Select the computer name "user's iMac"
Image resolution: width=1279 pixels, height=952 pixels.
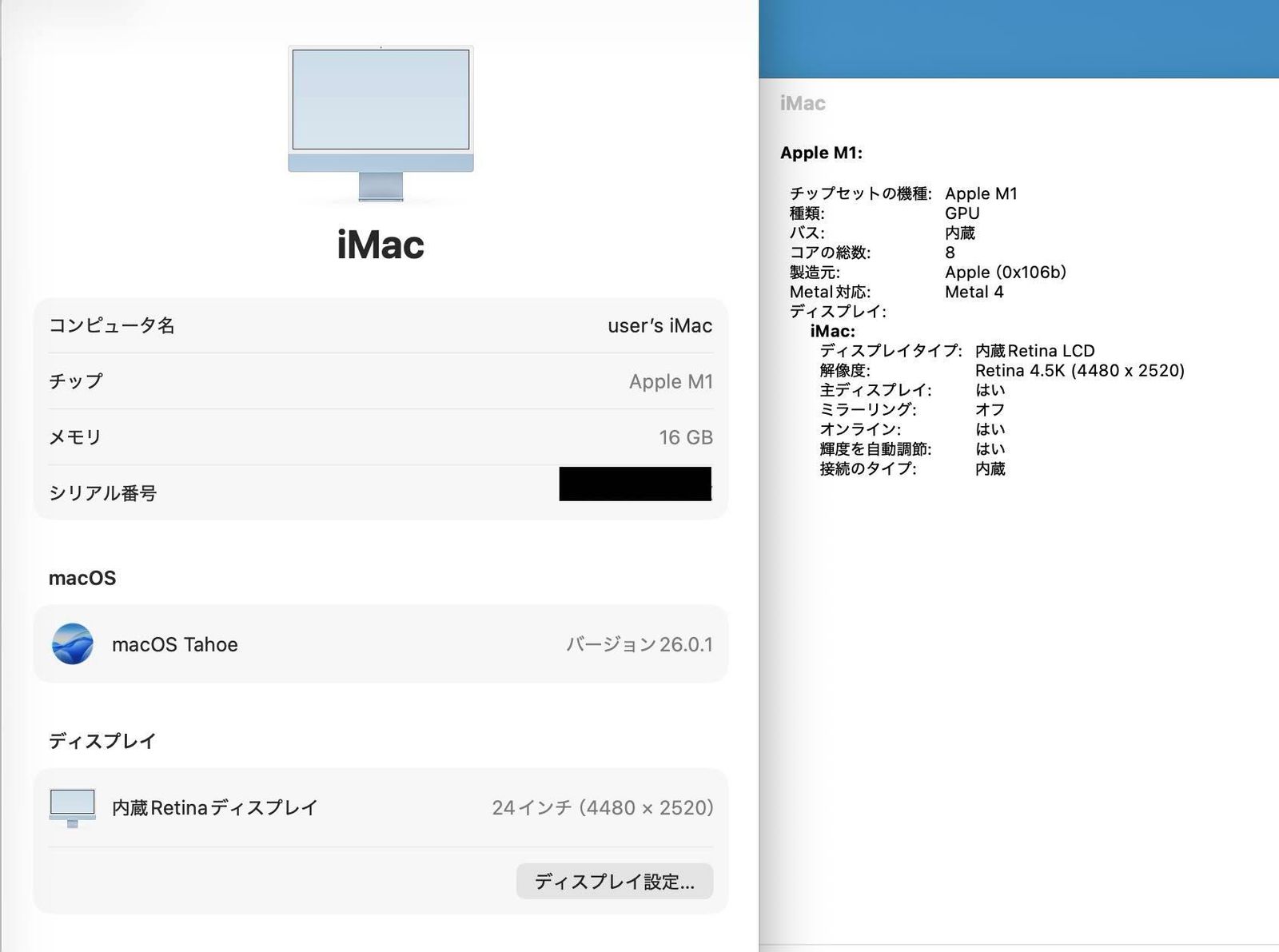click(659, 325)
